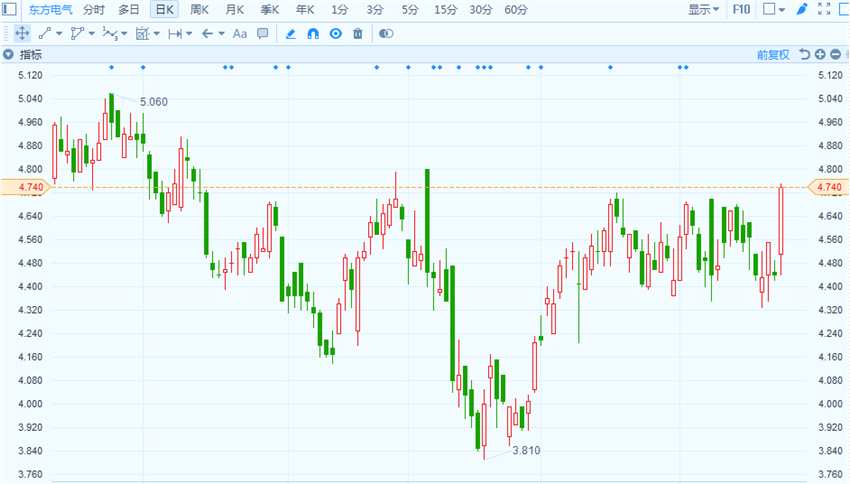Switch to the 季K quarterly tab

click(270, 9)
